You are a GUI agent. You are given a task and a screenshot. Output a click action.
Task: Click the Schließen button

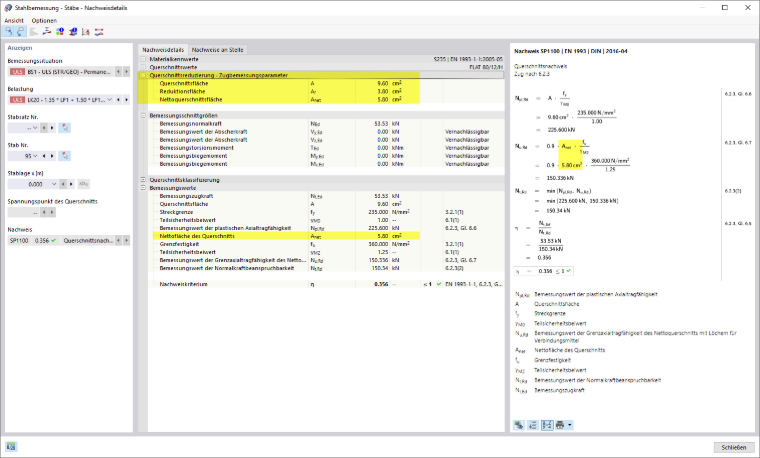734,447
